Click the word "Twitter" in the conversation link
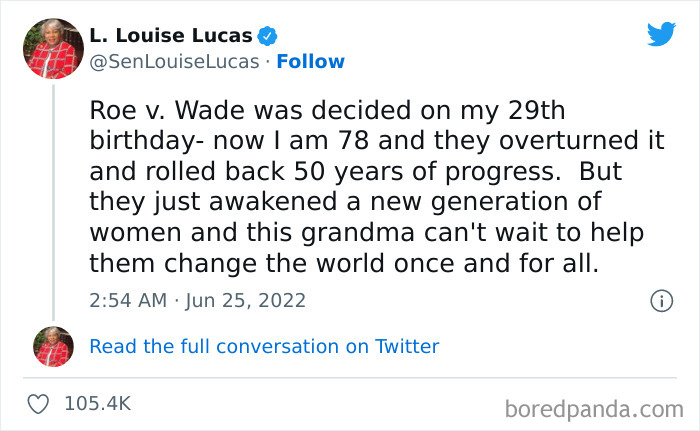The width and height of the screenshot is (700, 431). (x=407, y=347)
